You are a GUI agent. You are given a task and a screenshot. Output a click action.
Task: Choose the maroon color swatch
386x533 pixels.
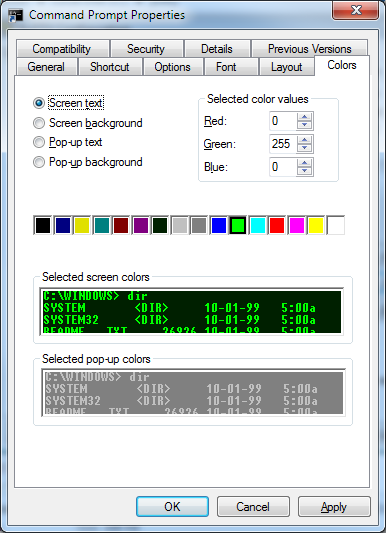[x=121, y=225]
